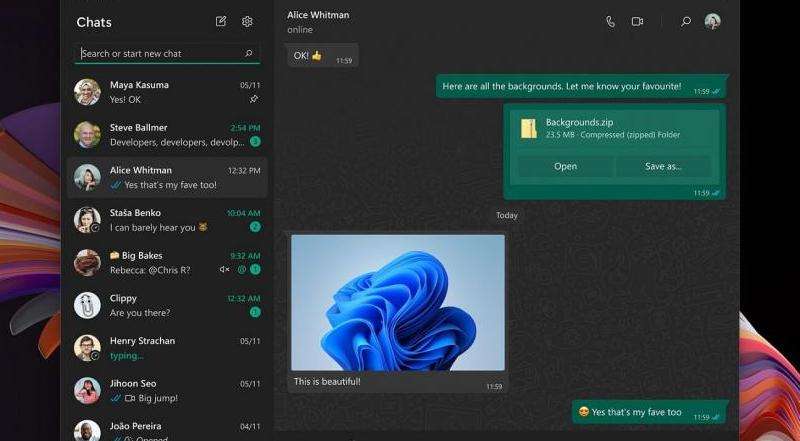
Task: Click the magnifier icon in the search box
Action: pos(249,53)
